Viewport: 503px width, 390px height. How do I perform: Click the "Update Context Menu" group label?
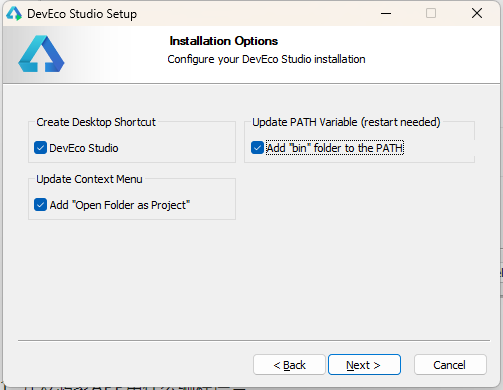[x=89, y=179]
